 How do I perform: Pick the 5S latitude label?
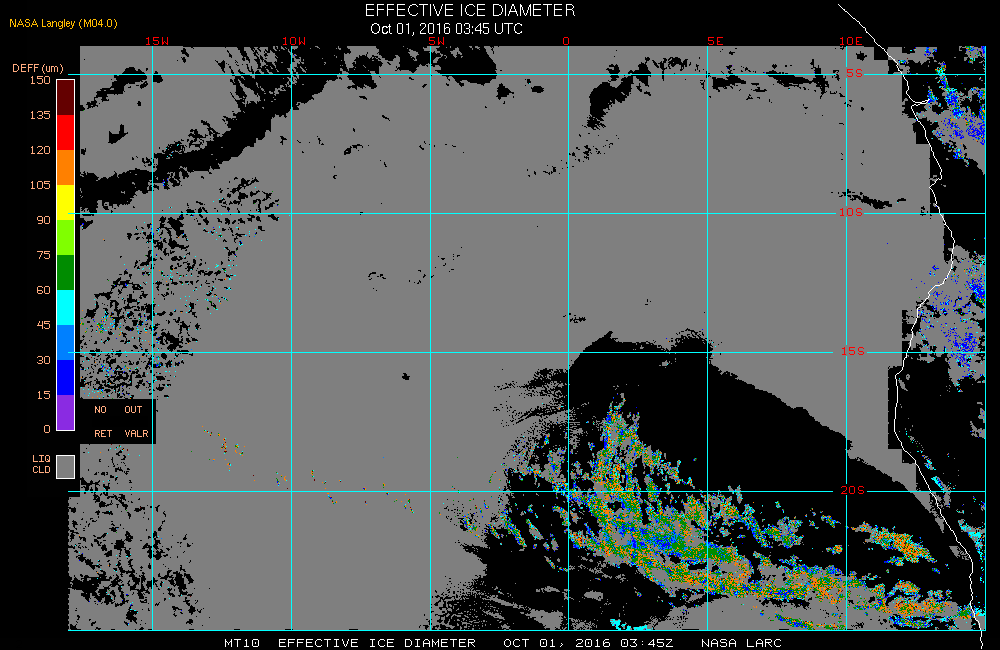[855, 73]
